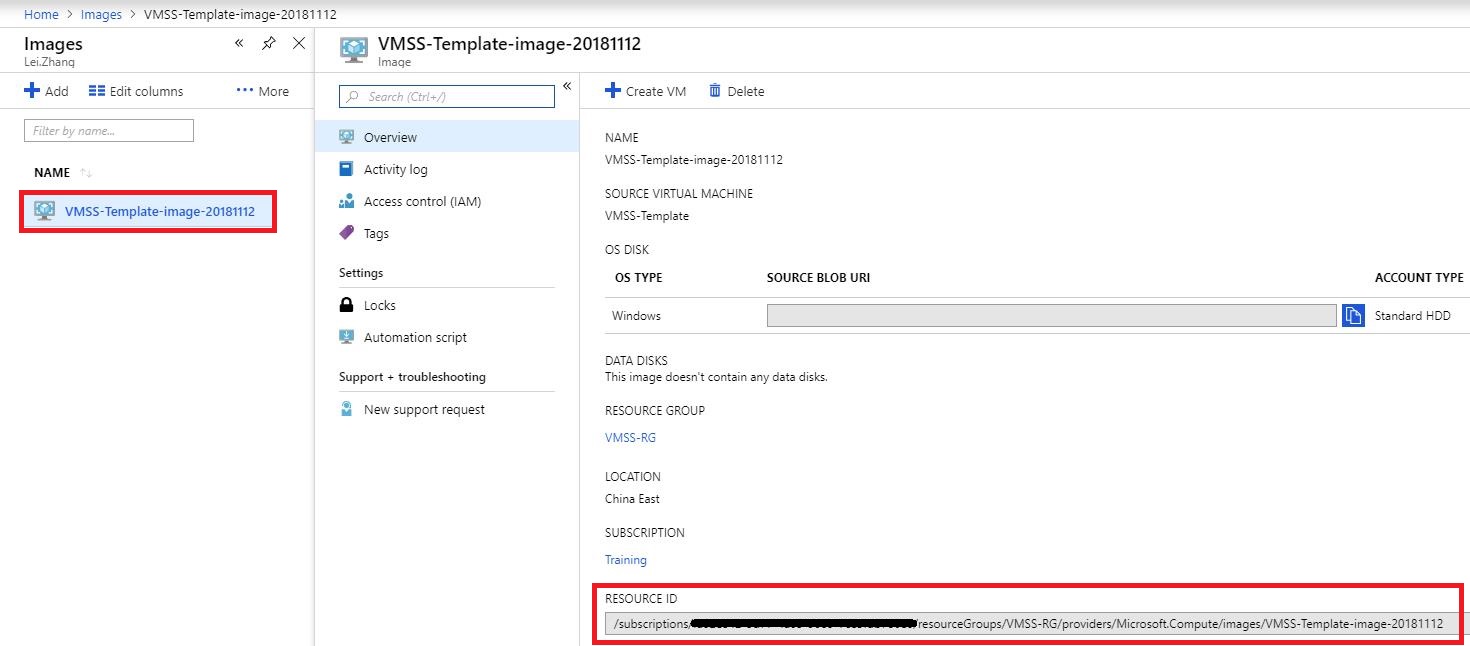Image resolution: width=1470 pixels, height=646 pixels.
Task: Copy the source blob URI
Action: pyautogui.click(x=1353, y=315)
